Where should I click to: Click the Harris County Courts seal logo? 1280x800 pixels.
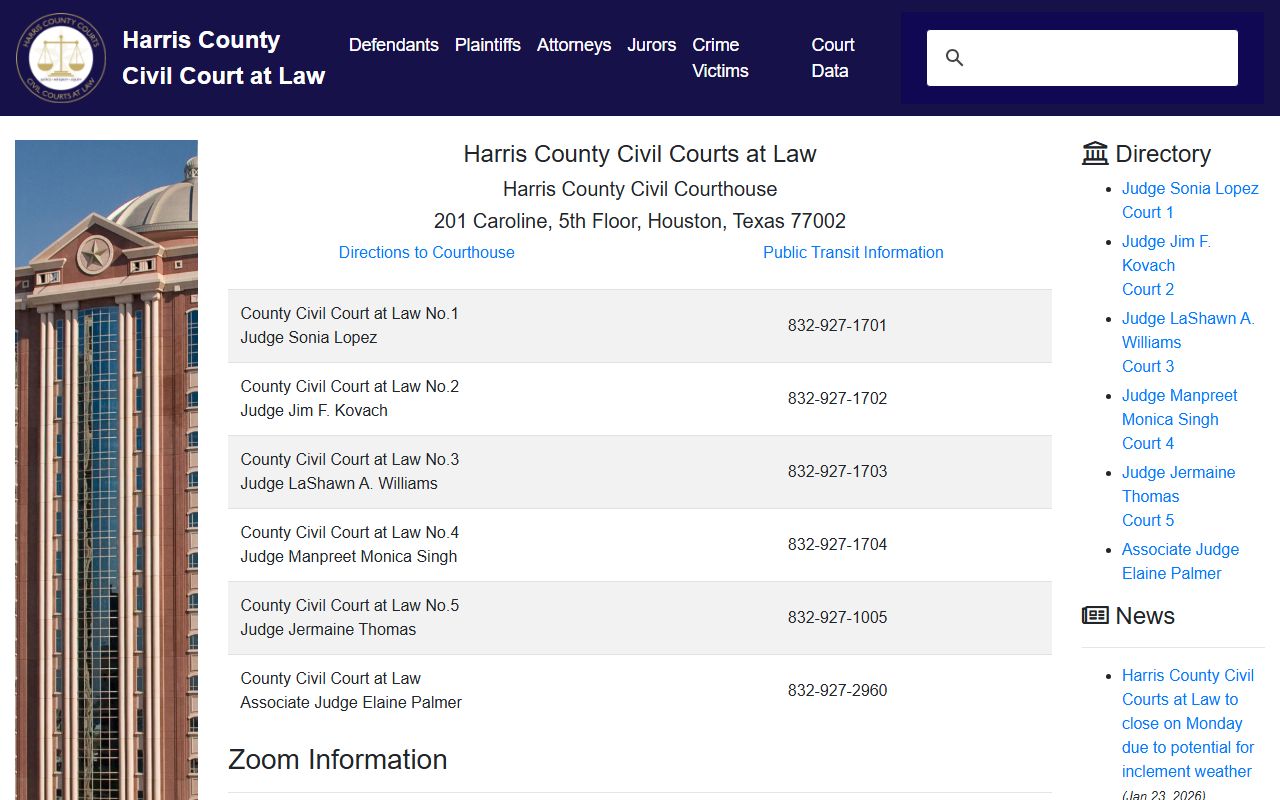click(61, 58)
